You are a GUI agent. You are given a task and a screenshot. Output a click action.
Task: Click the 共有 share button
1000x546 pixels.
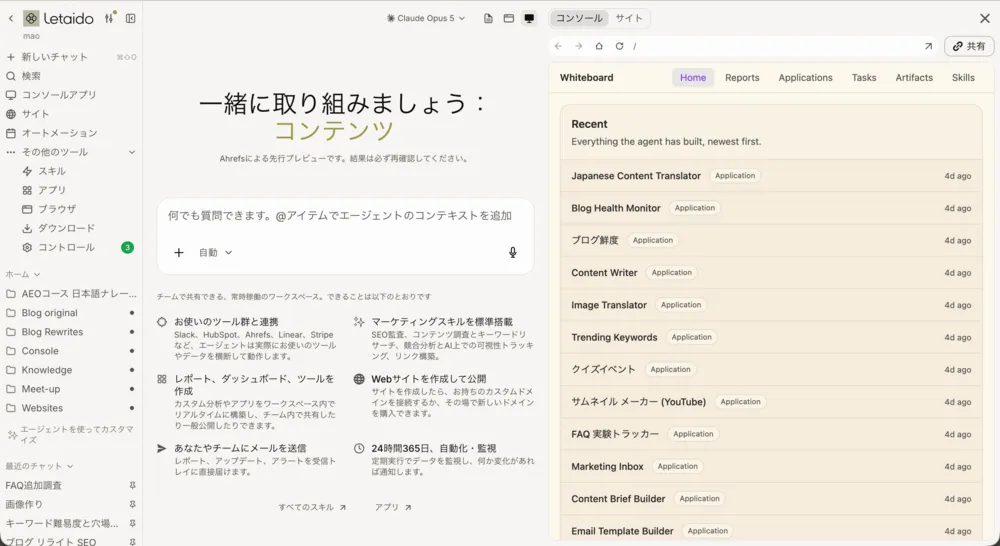coord(969,46)
